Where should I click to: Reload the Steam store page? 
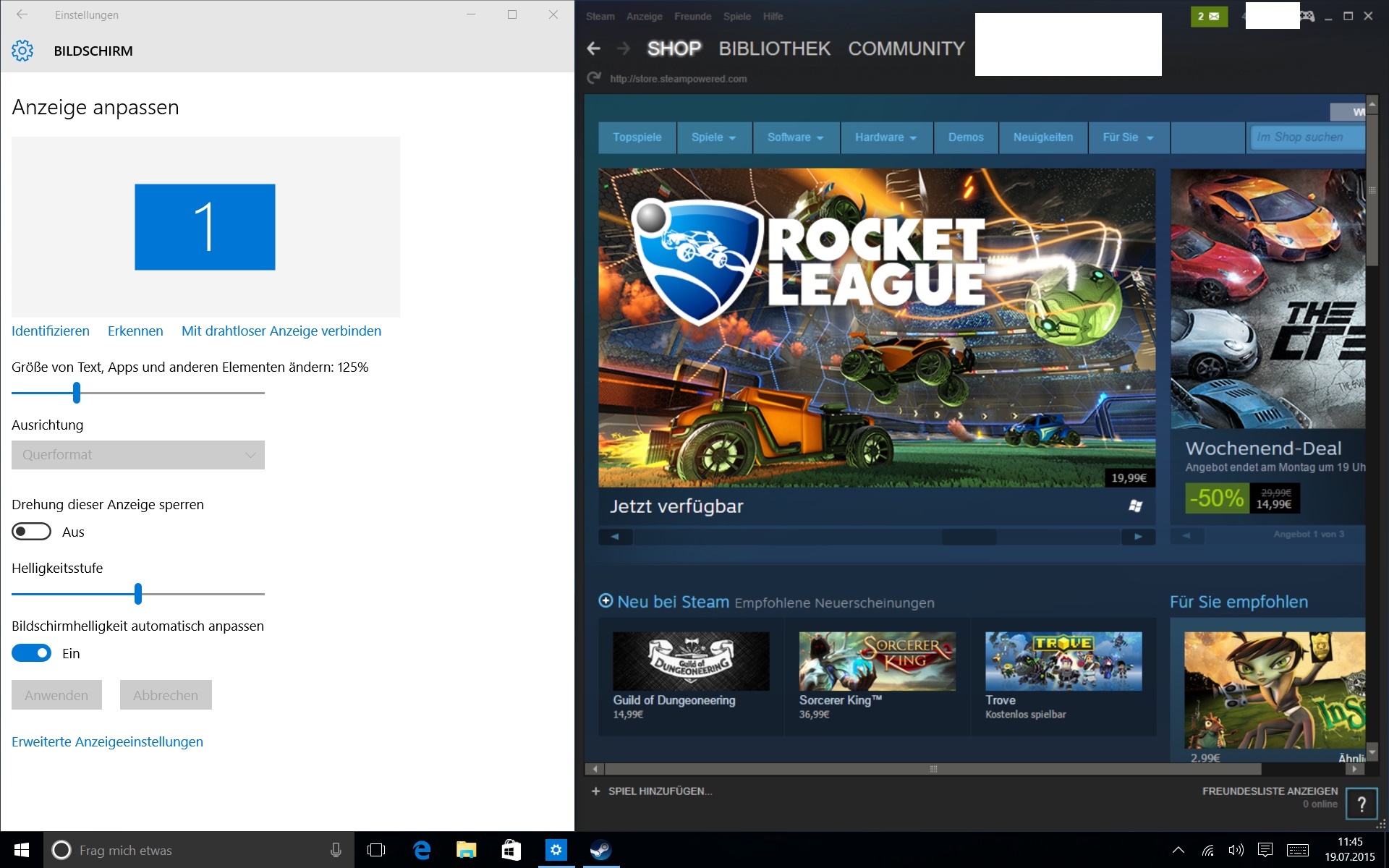click(594, 78)
